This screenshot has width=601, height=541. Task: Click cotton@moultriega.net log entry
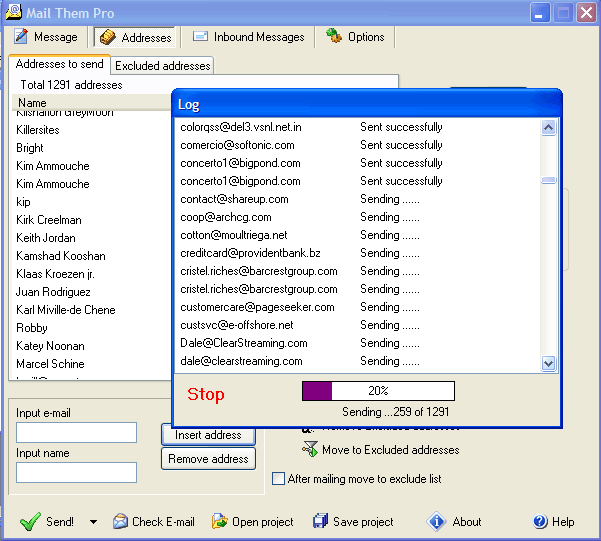pyautogui.click(x=233, y=235)
